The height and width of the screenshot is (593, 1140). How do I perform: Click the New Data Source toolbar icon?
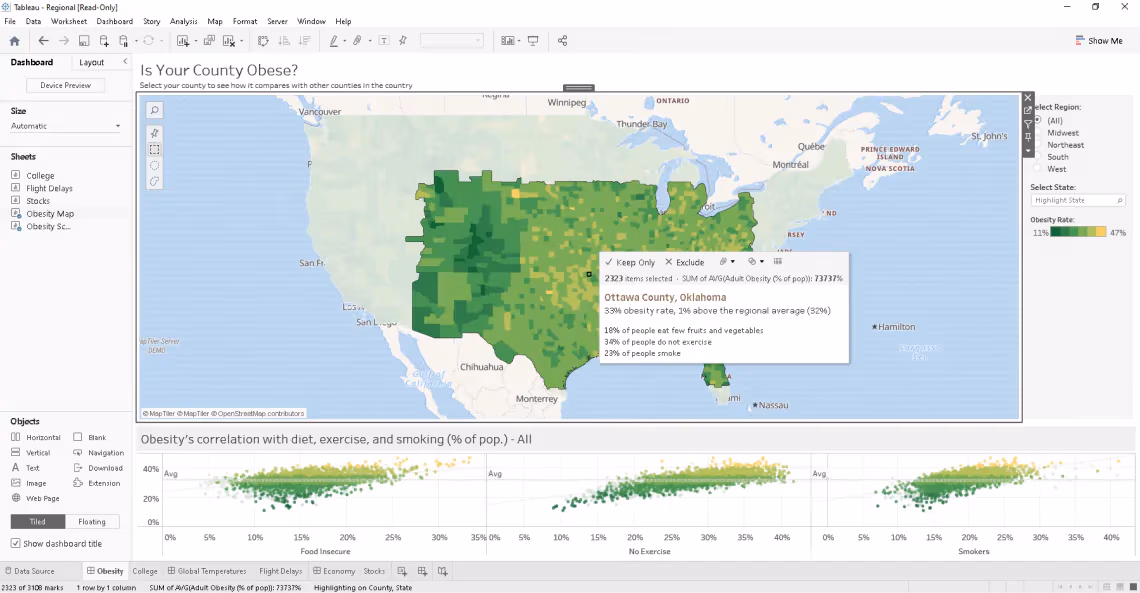point(104,41)
